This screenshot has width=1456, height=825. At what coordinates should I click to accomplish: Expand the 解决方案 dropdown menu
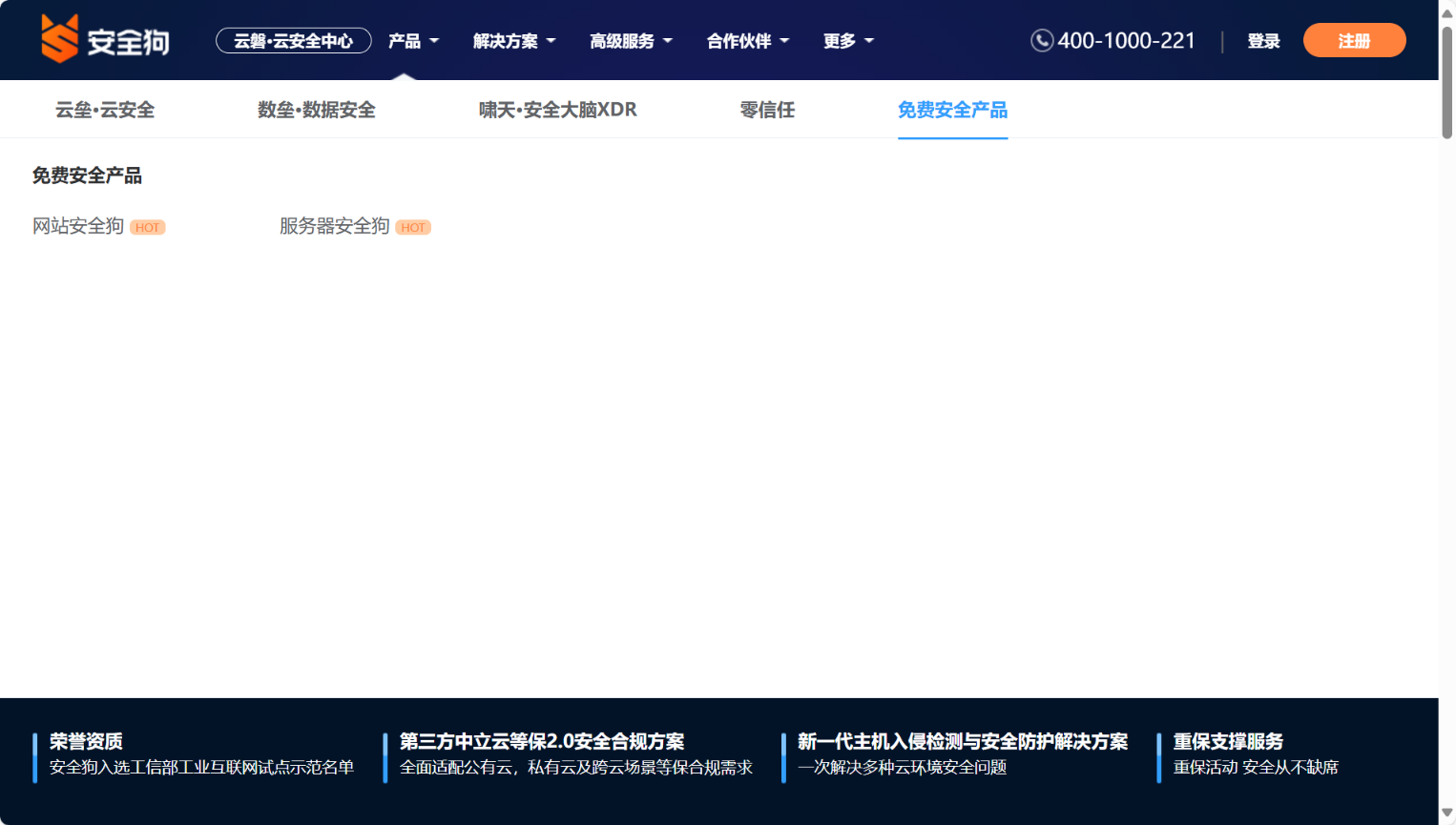point(514,41)
